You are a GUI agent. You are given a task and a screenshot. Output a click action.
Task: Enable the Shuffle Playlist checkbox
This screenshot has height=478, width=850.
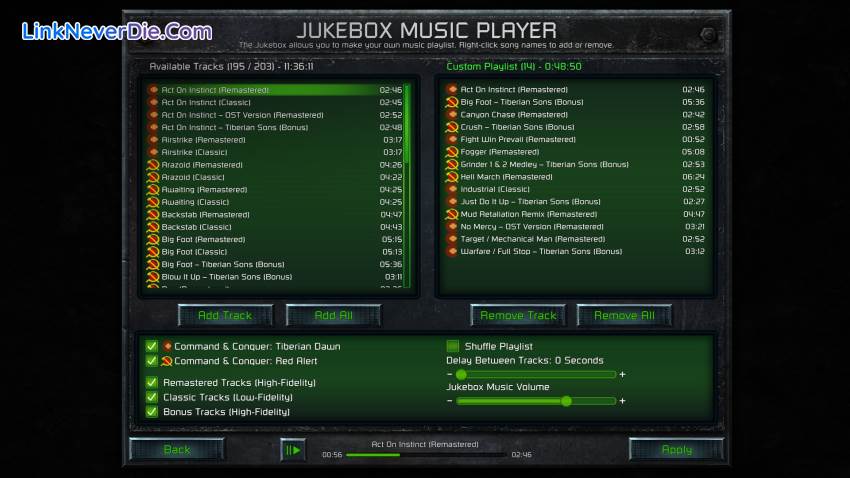(x=453, y=347)
